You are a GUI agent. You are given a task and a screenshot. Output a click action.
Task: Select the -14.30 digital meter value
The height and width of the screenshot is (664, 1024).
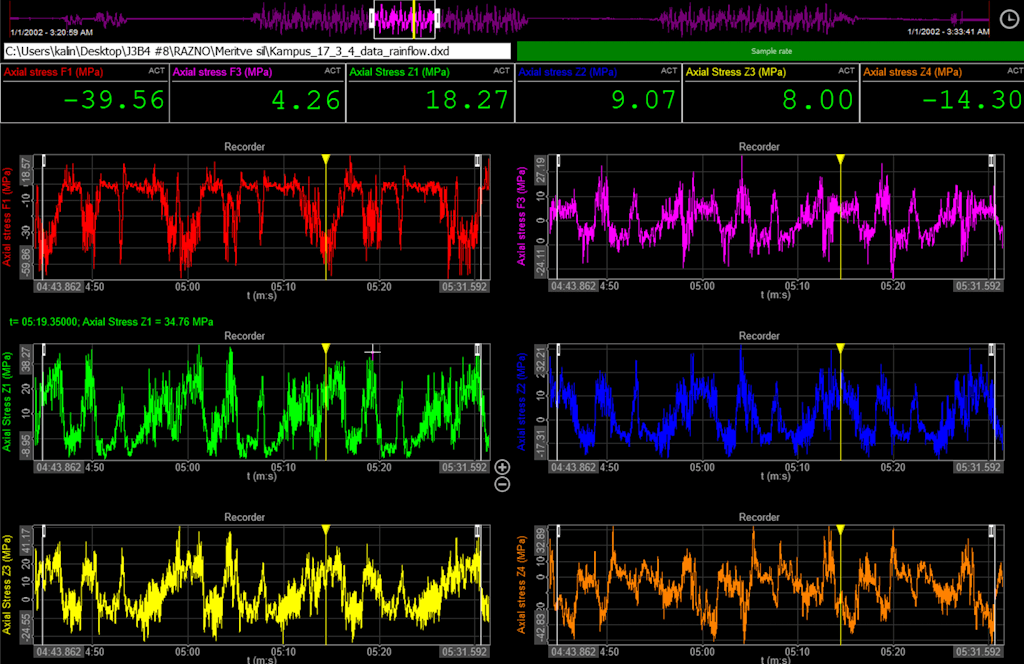tap(972, 100)
